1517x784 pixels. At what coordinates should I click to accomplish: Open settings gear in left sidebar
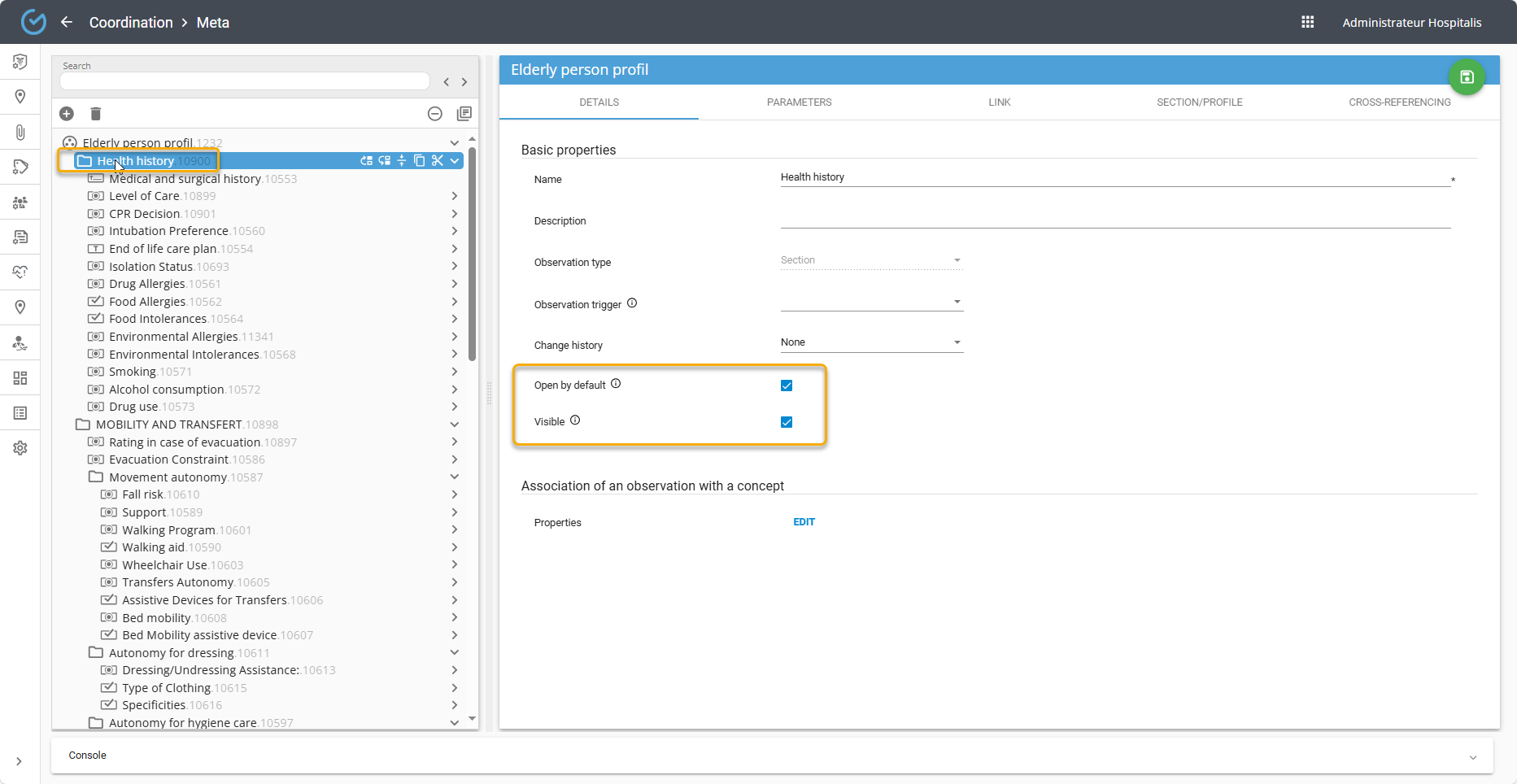pyautogui.click(x=20, y=448)
